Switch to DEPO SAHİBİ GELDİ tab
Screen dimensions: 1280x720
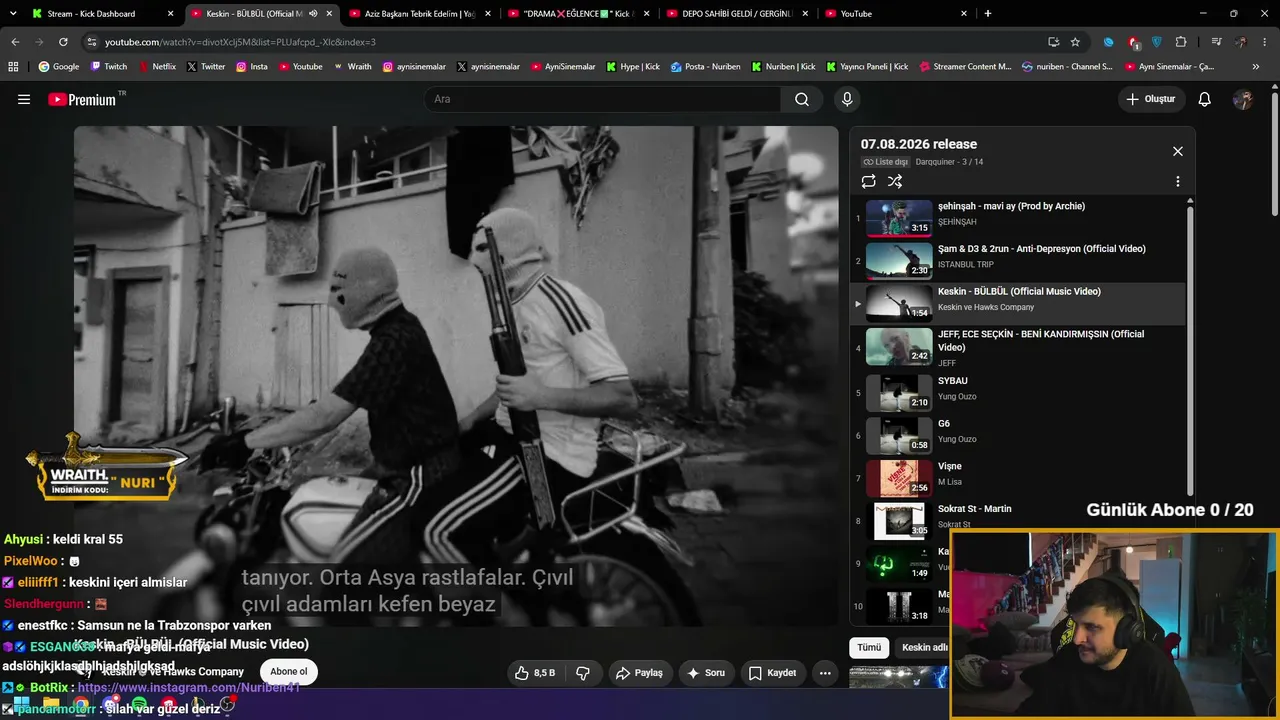(737, 14)
